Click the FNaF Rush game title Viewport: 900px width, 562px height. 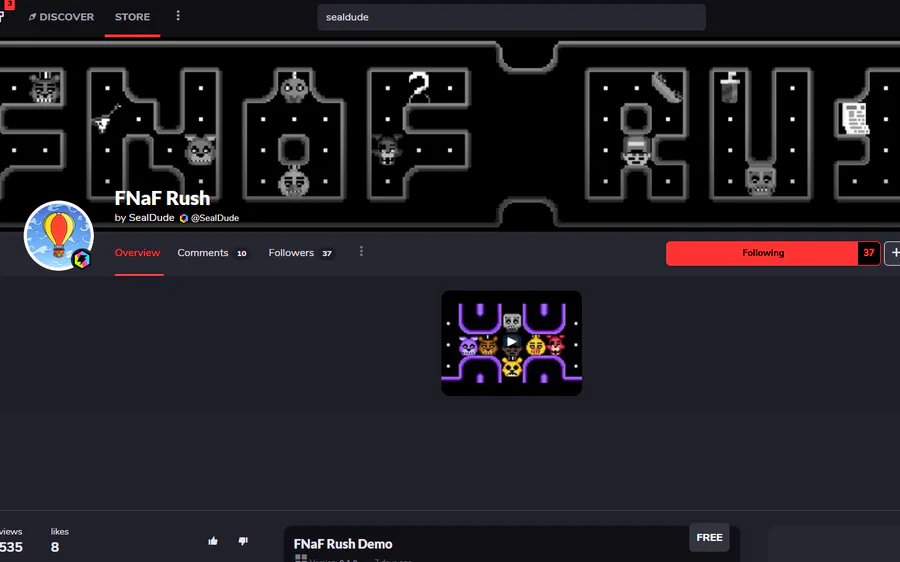[162, 198]
